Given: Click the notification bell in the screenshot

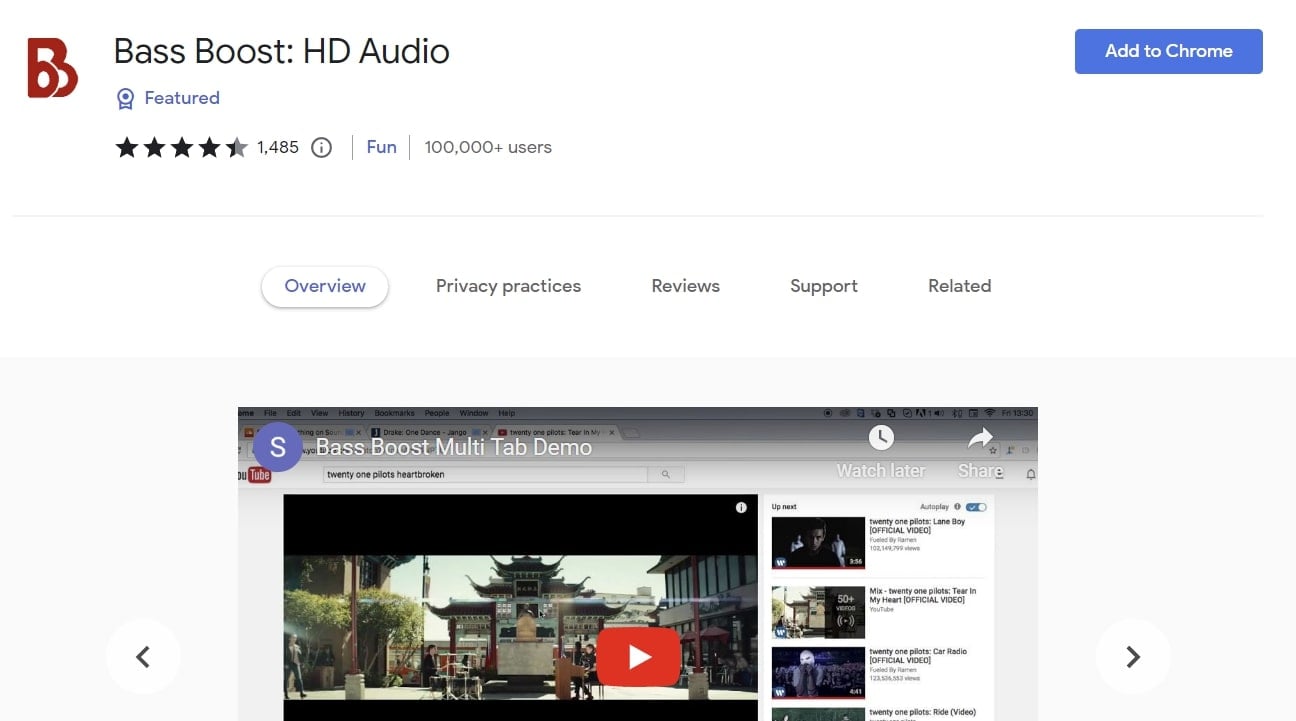Looking at the screenshot, I should 1030,475.
